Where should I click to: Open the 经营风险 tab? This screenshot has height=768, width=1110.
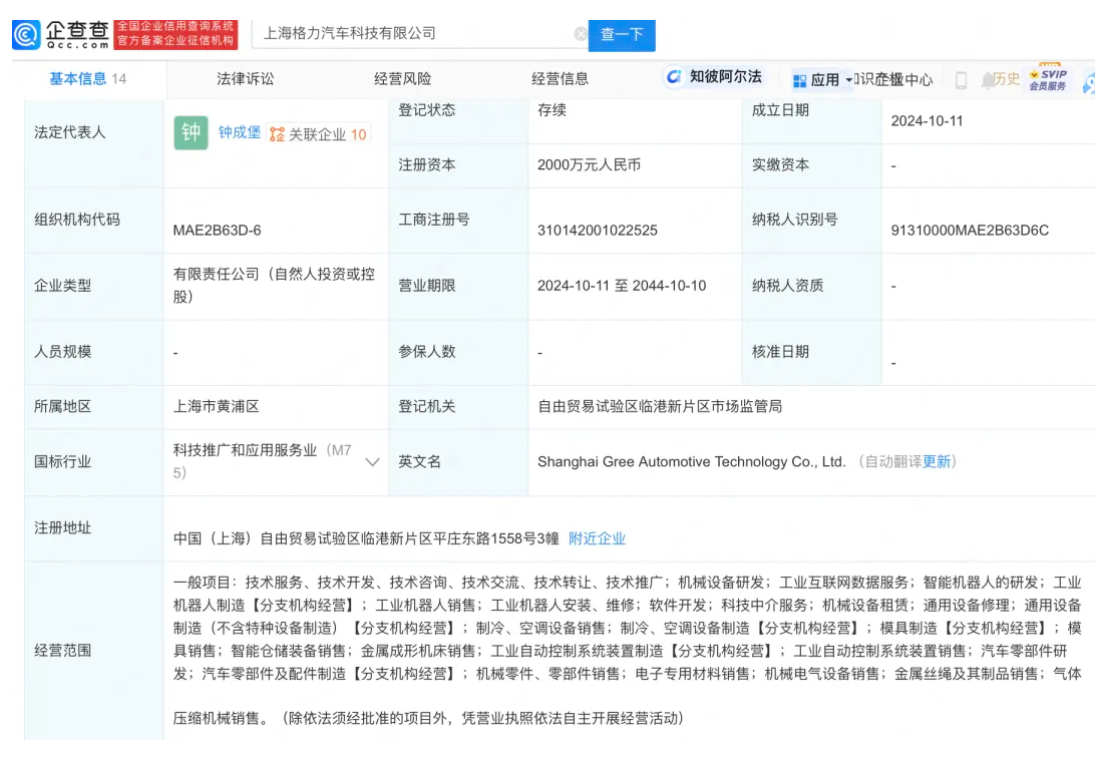click(x=403, y=79)
